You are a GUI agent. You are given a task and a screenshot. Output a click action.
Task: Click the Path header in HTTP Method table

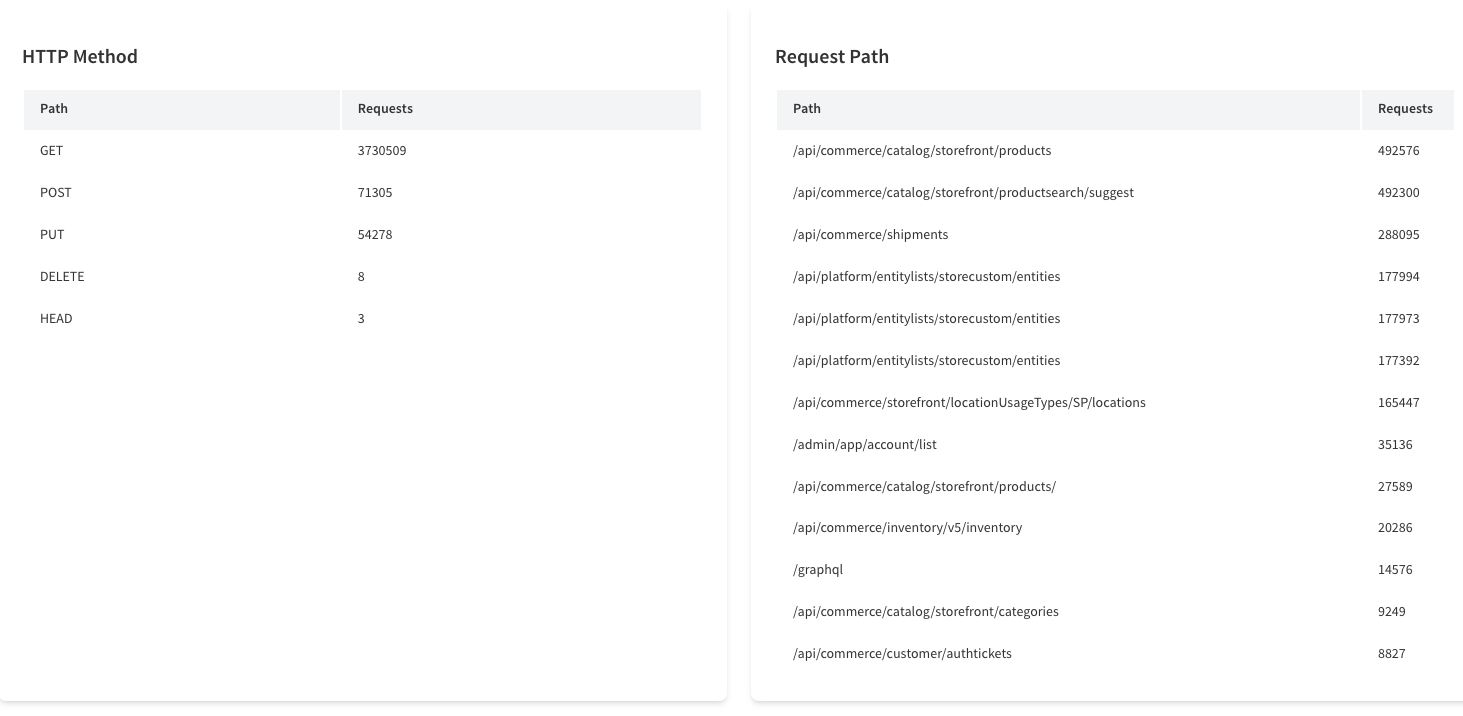tap(53, 109)
